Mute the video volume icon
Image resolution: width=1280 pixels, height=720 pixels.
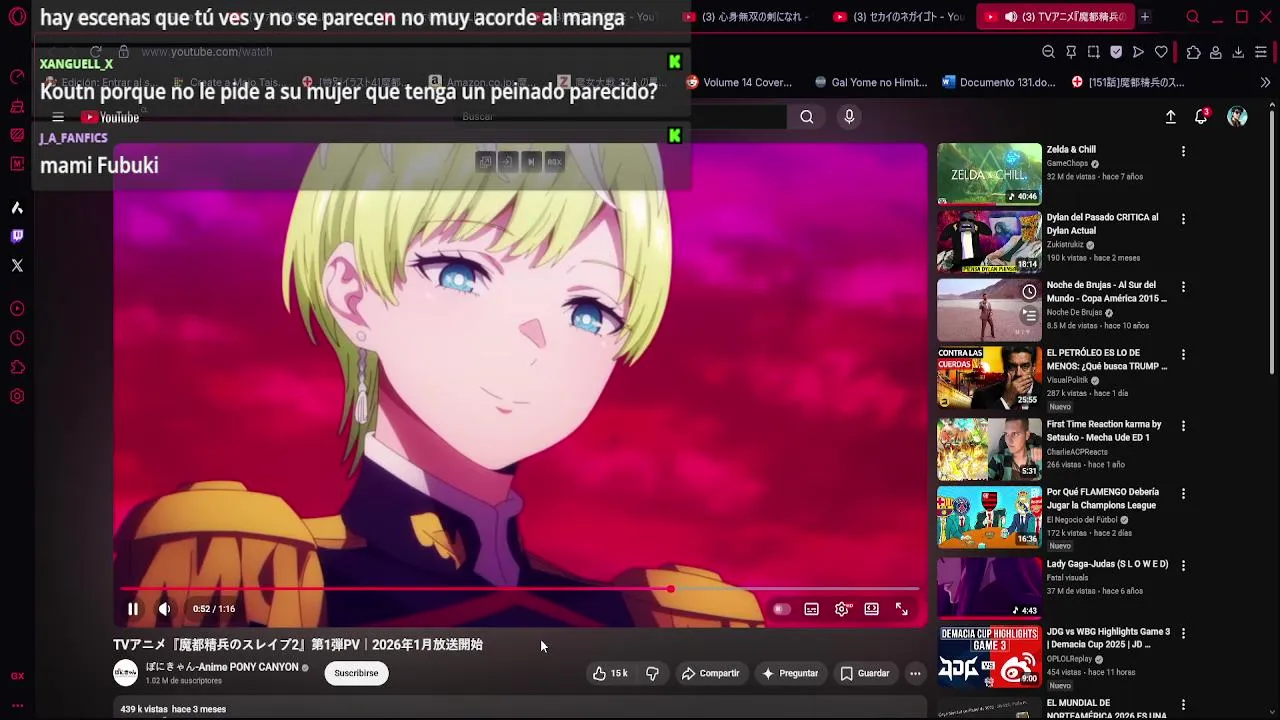point(164,609)
